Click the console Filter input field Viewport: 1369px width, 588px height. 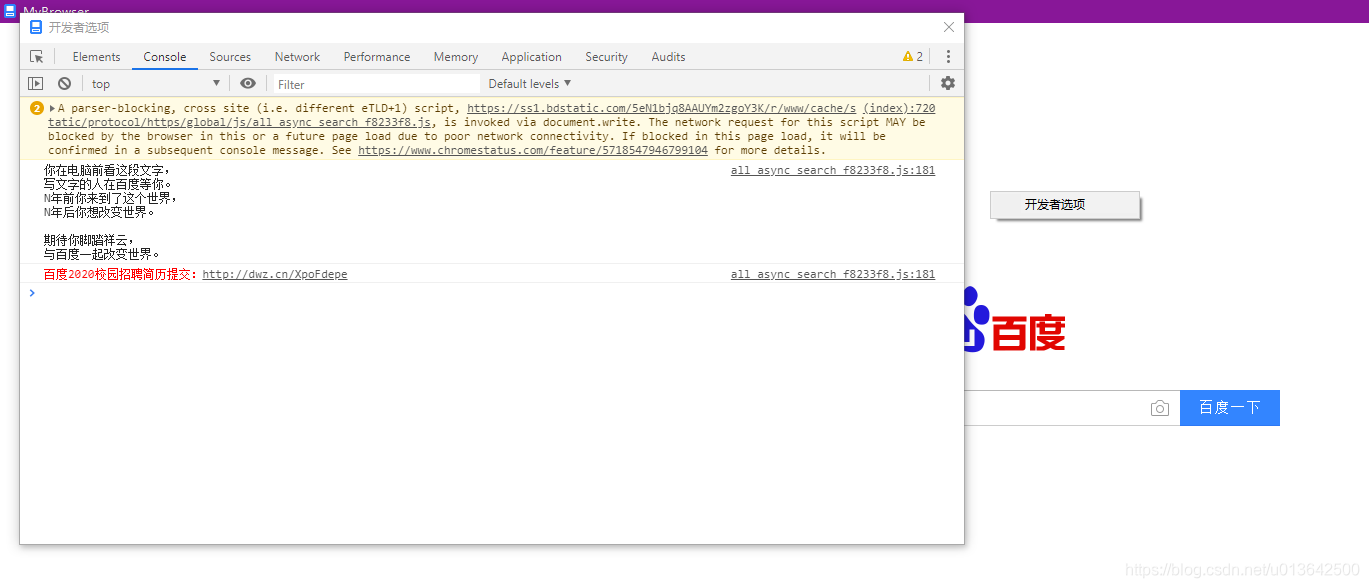pos(376,84)
